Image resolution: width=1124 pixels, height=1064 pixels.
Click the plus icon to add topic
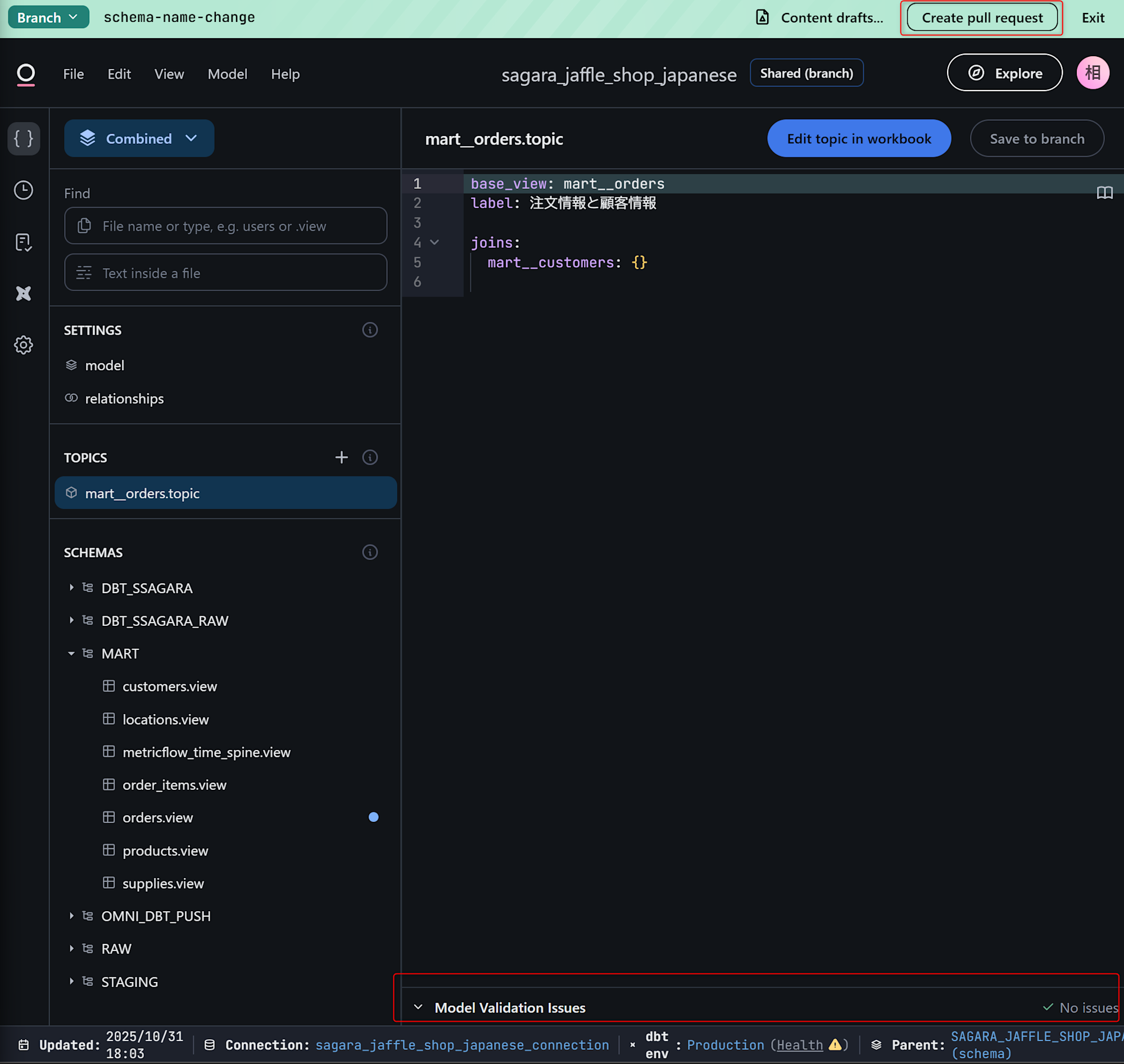[341, 458]
